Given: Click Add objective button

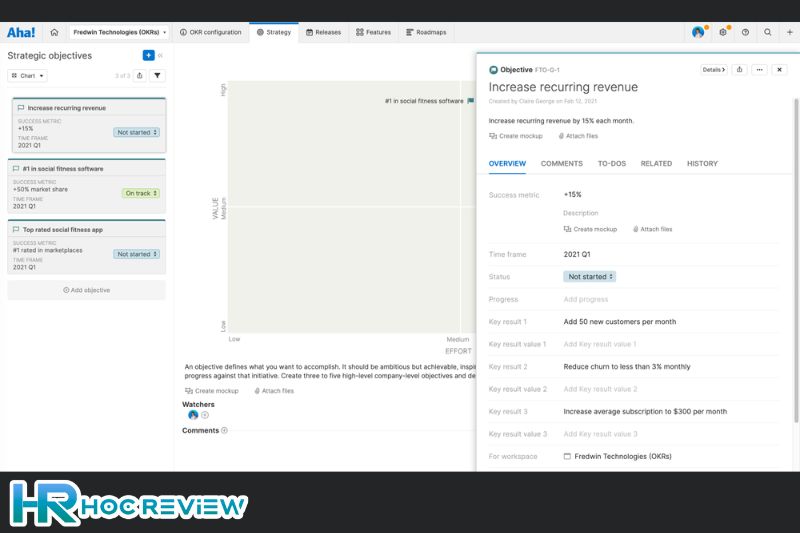Looking at the screenshot, I should point(86,290).
